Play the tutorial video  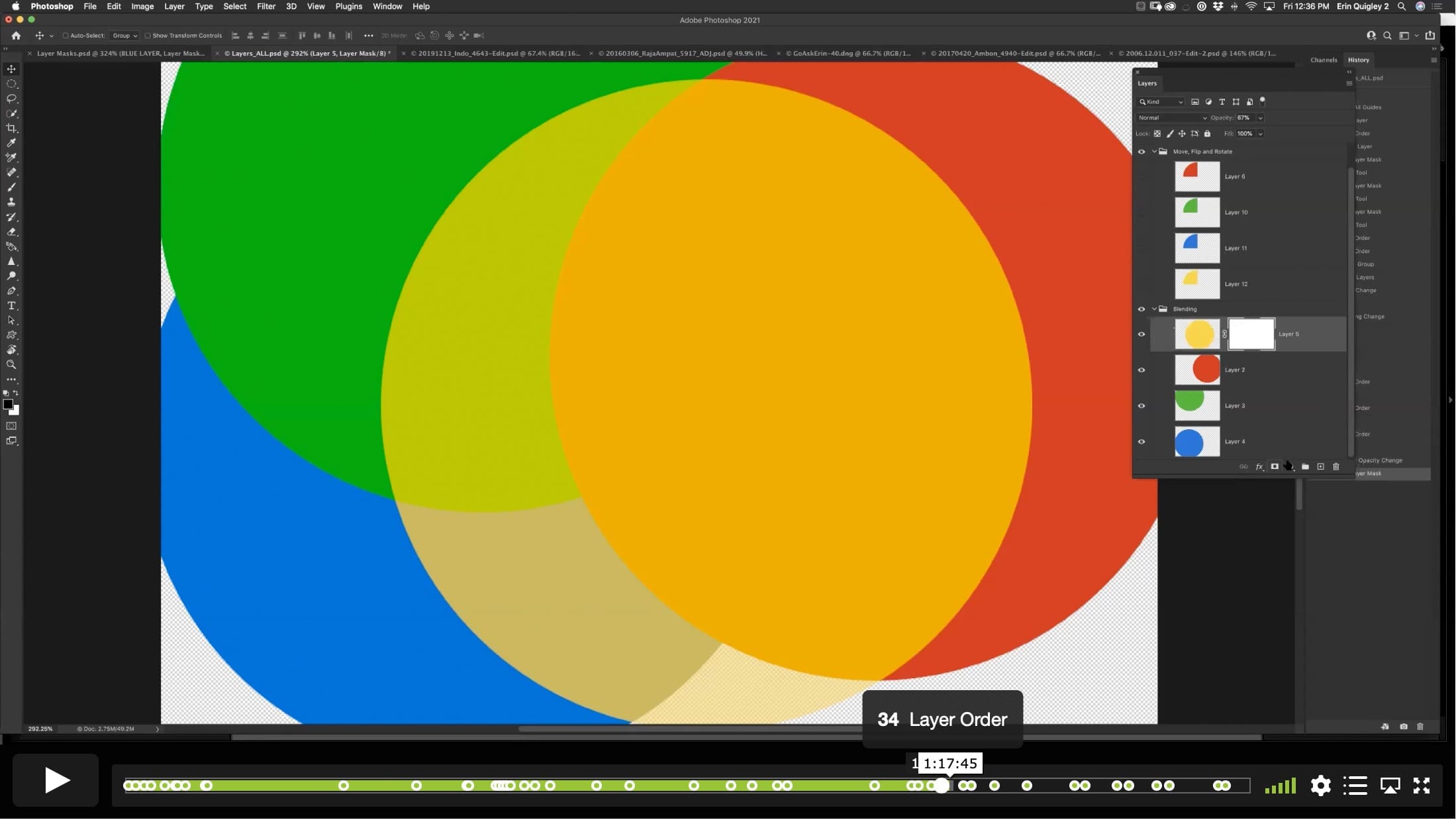coord(56,780)
